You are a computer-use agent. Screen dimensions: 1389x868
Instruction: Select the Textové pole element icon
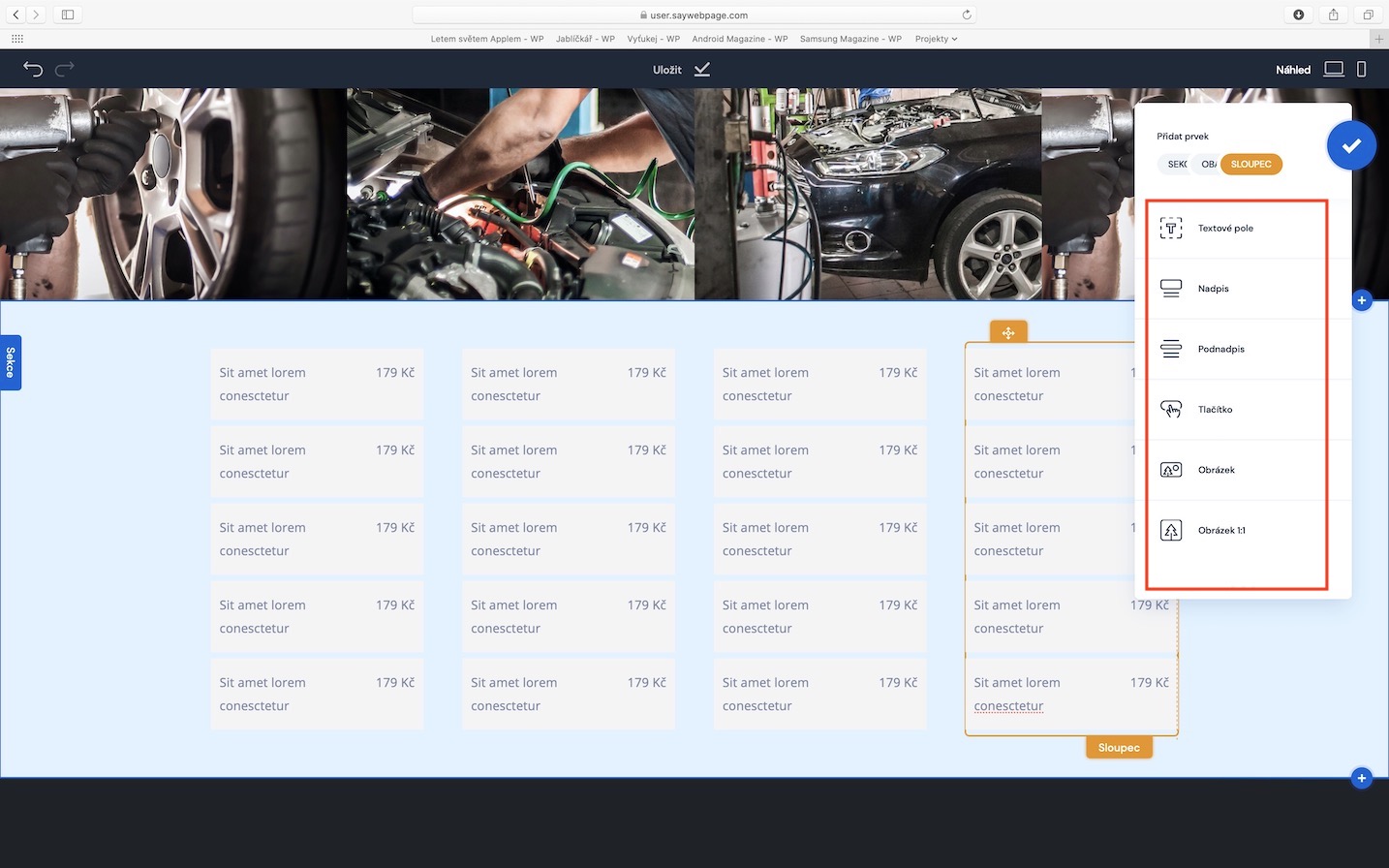[x=1171, y=228]
